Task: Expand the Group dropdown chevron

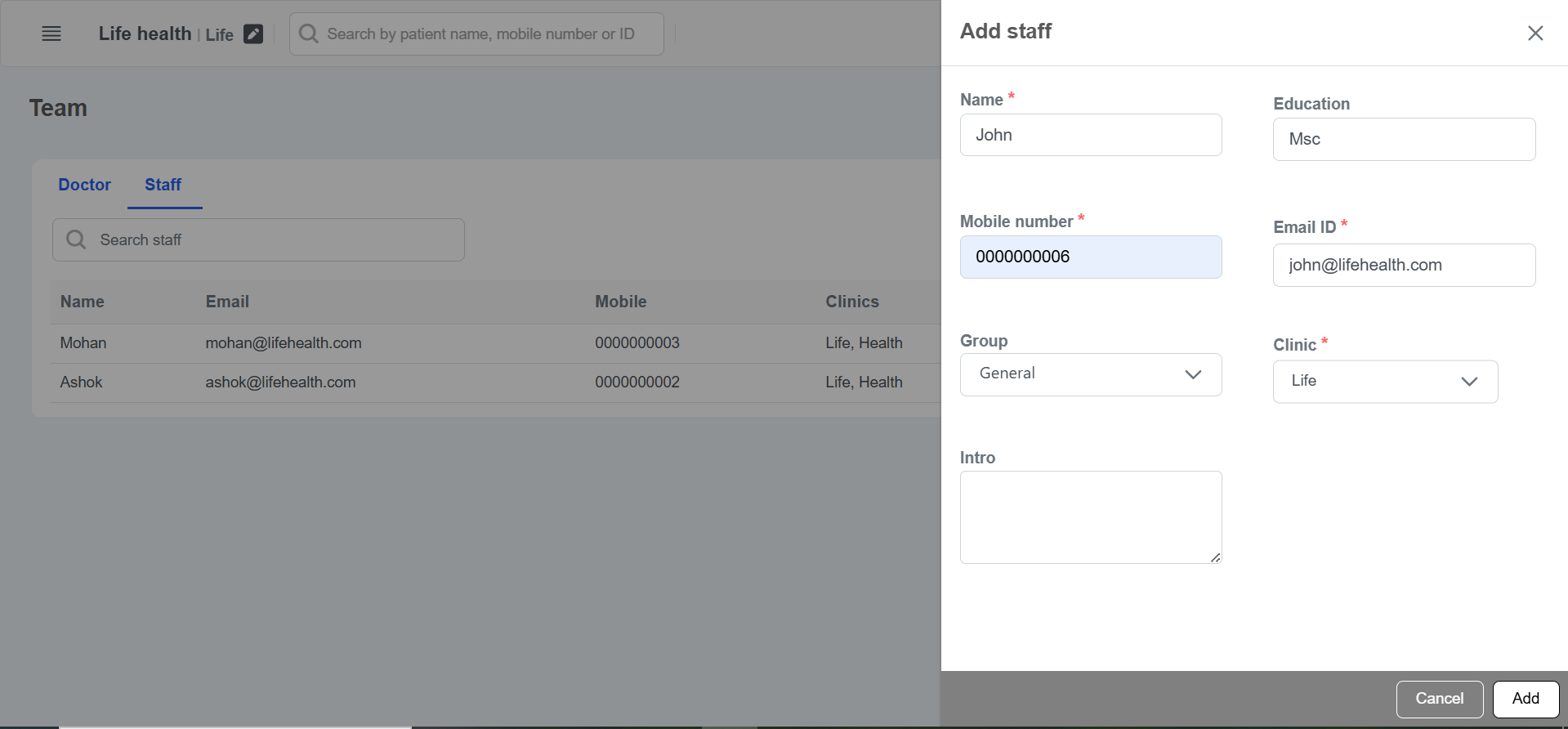Action: (1193, 374)
